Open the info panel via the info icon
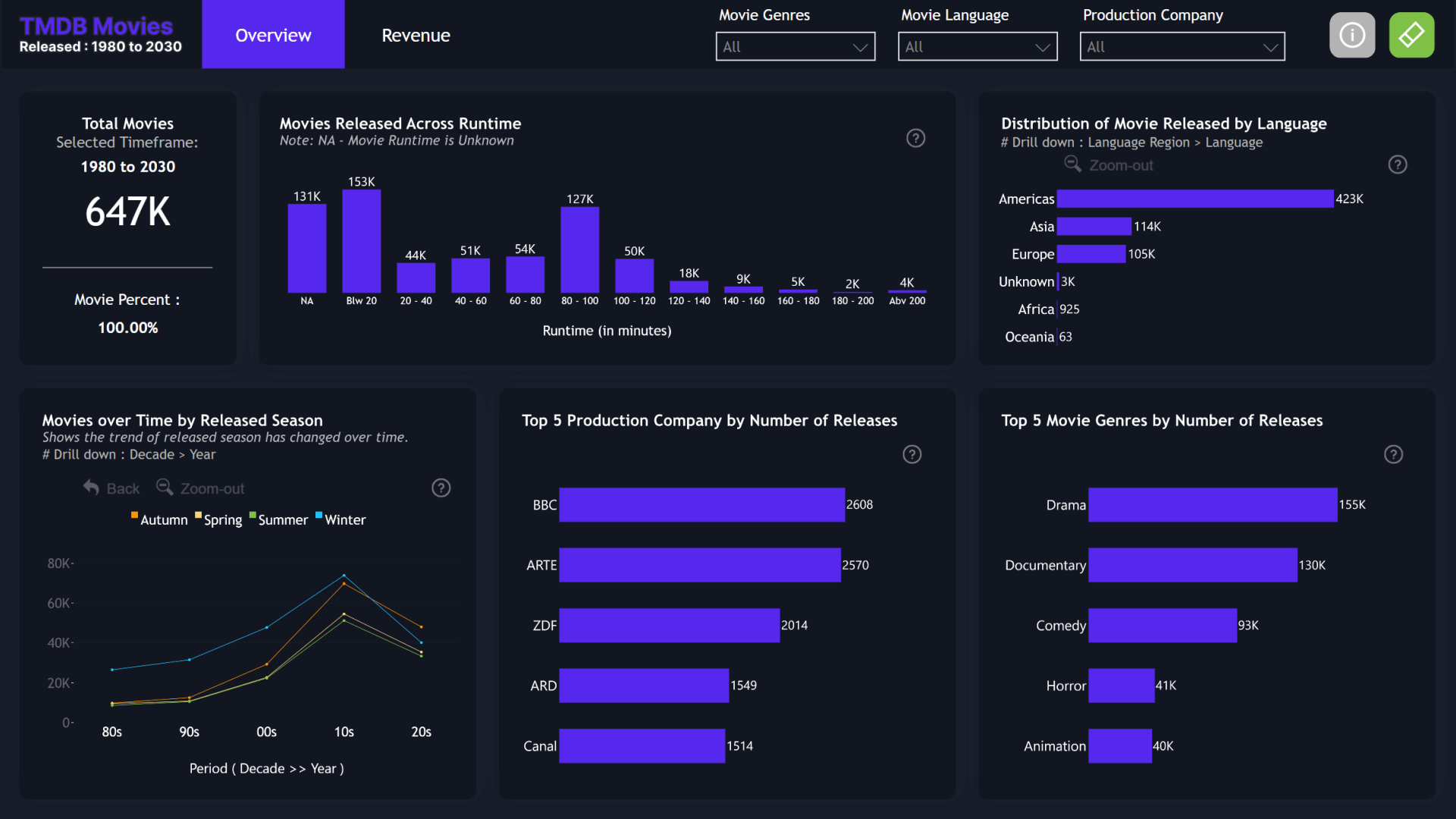The image size is (1456, 819). 1352,34
